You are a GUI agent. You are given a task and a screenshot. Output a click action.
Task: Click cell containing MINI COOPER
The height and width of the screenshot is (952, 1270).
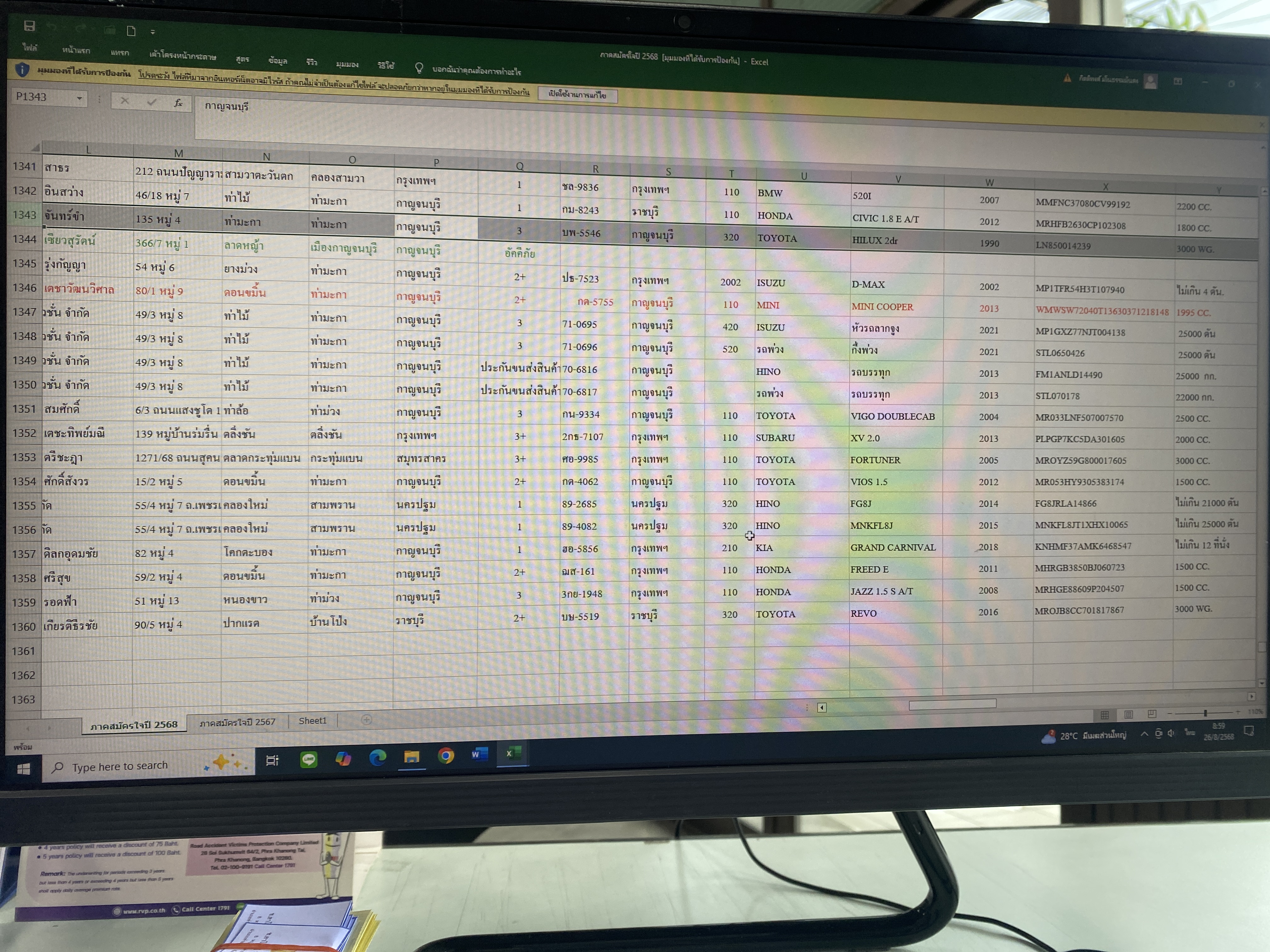[896, 306]
